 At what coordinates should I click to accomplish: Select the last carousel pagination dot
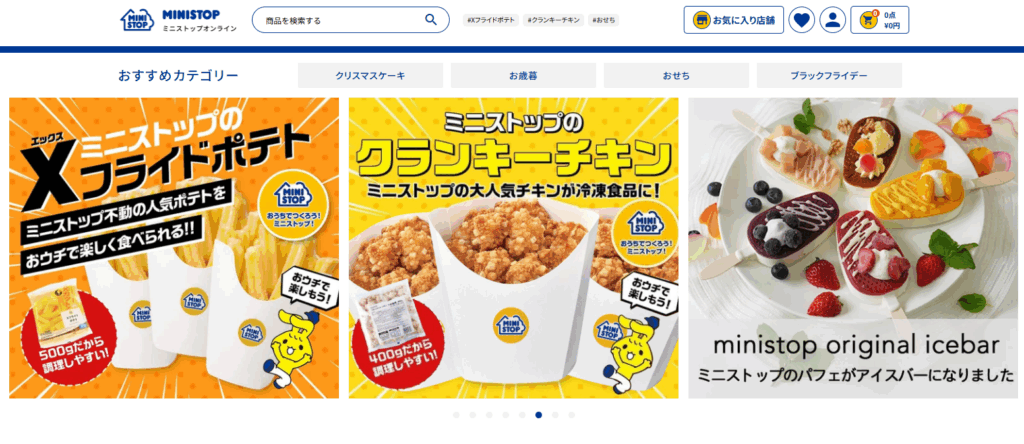tap(571, 415)
